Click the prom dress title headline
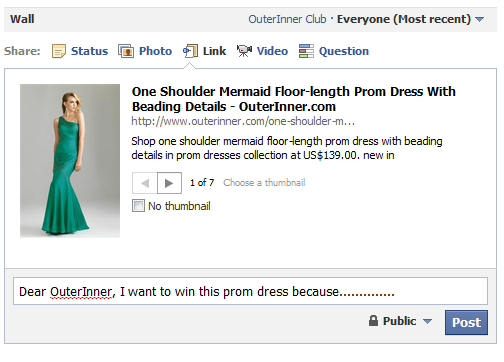Viewport: 504px width, 362px height. pos(294,99)
